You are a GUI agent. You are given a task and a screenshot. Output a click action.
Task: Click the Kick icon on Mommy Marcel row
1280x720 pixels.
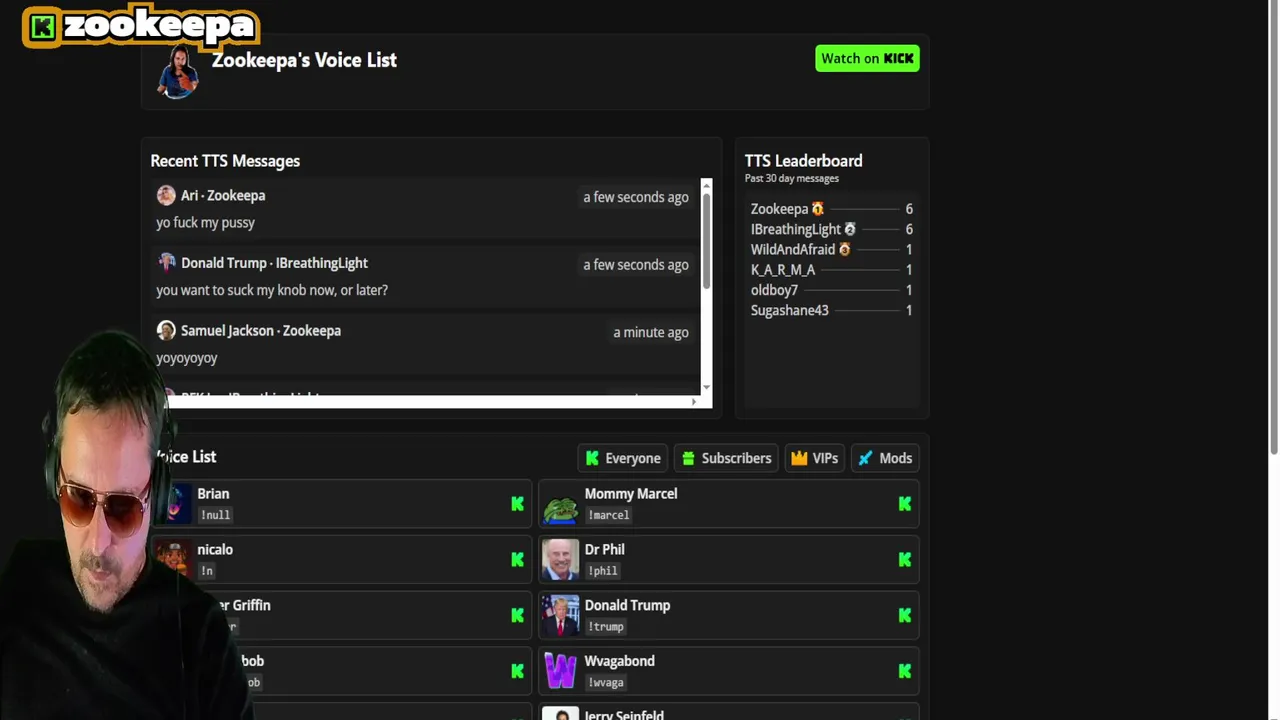tap(904, 504)
